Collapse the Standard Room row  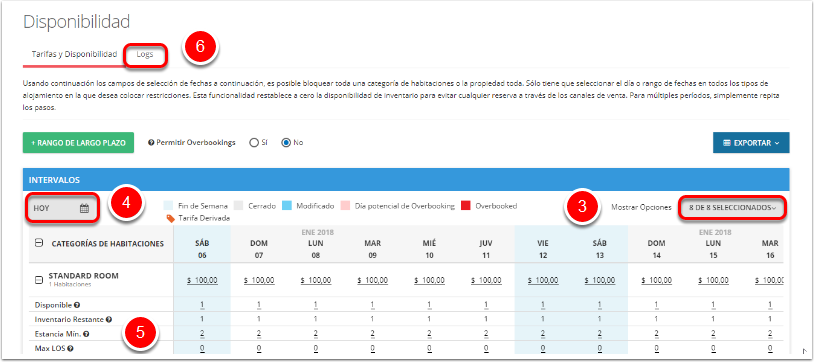coord(38,280)
